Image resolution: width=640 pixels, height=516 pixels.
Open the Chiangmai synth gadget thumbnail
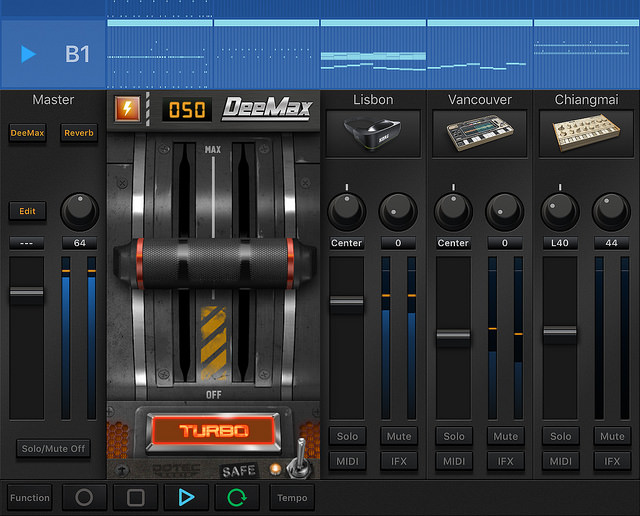click(x=586, y=133)
